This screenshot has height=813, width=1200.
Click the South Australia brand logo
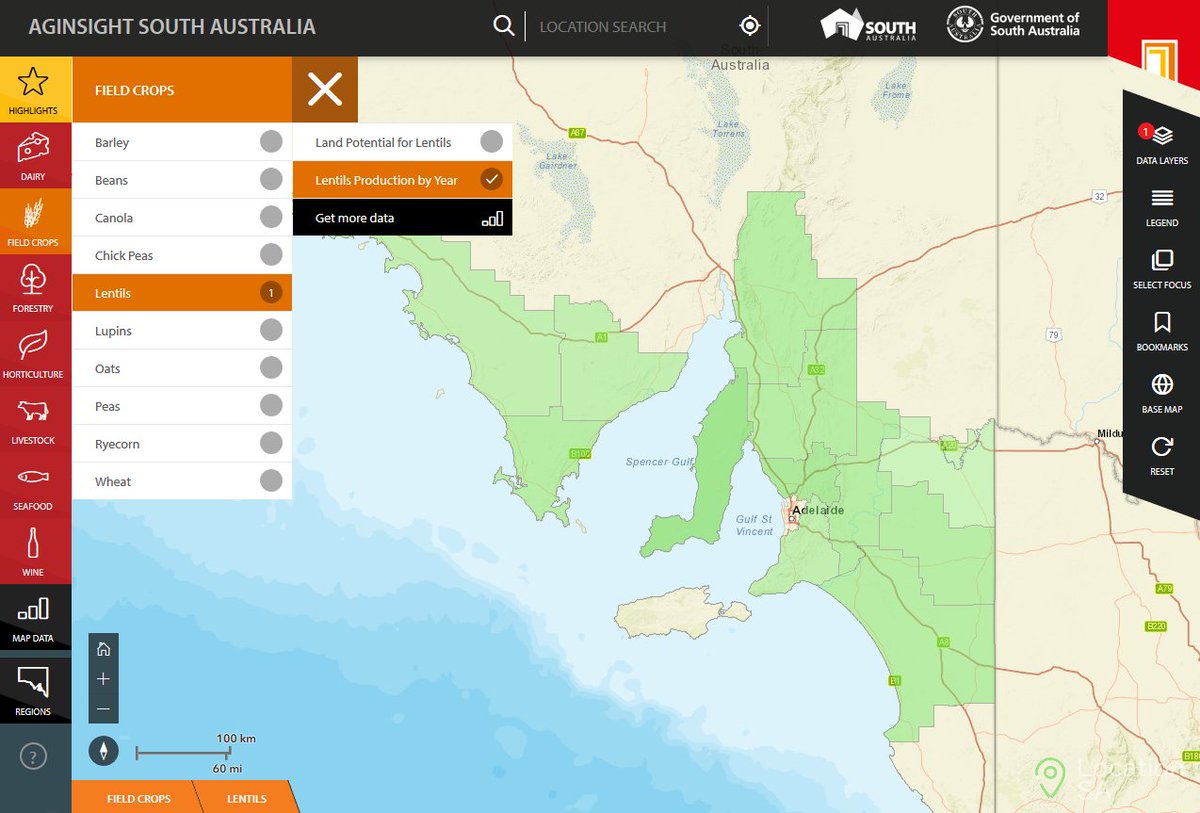(868, 26)
